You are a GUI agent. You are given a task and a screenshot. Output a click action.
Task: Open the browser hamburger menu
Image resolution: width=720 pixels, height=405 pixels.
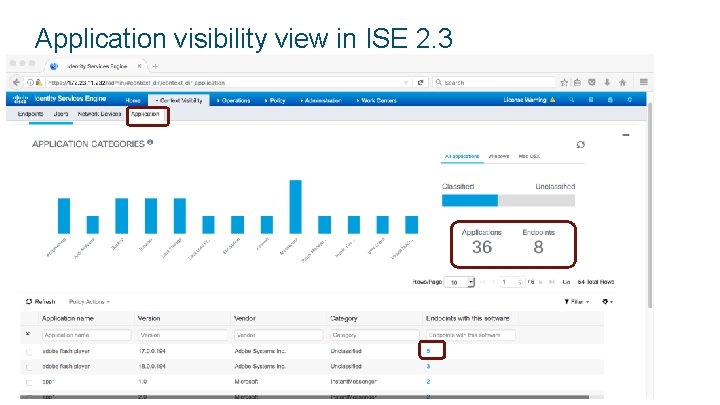[x=644, y=82]
